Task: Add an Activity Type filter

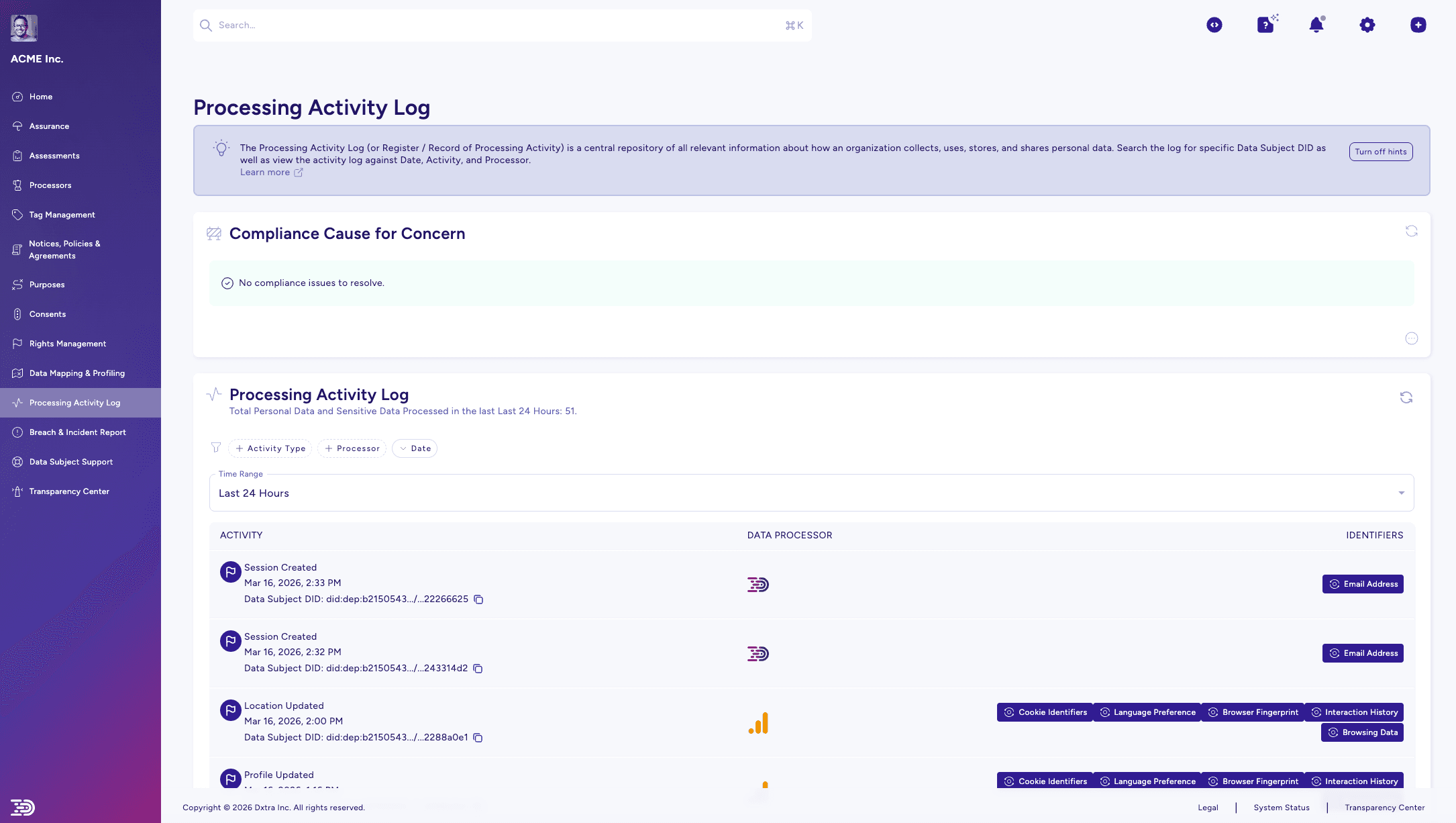Action: (270, 448)
